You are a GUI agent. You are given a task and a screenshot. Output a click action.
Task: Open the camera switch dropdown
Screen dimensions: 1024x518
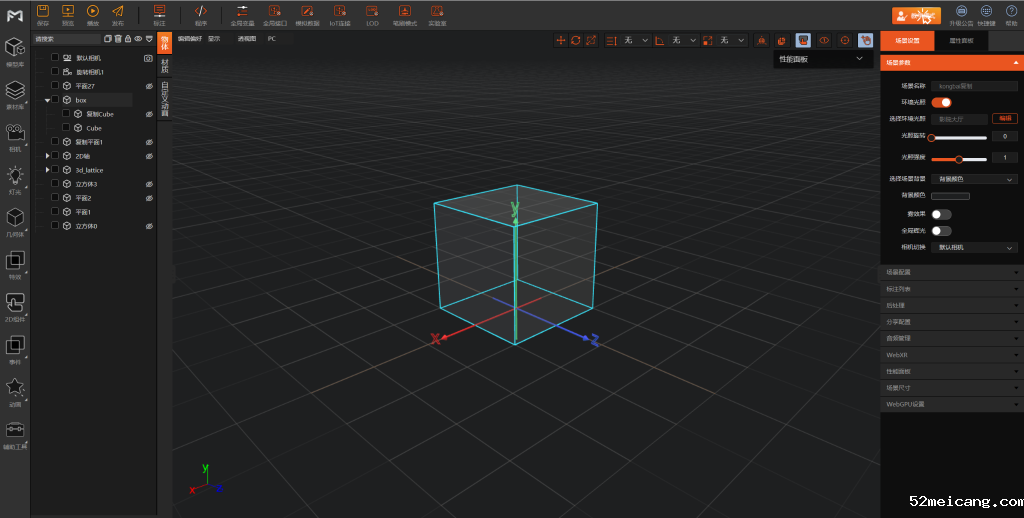974,247
